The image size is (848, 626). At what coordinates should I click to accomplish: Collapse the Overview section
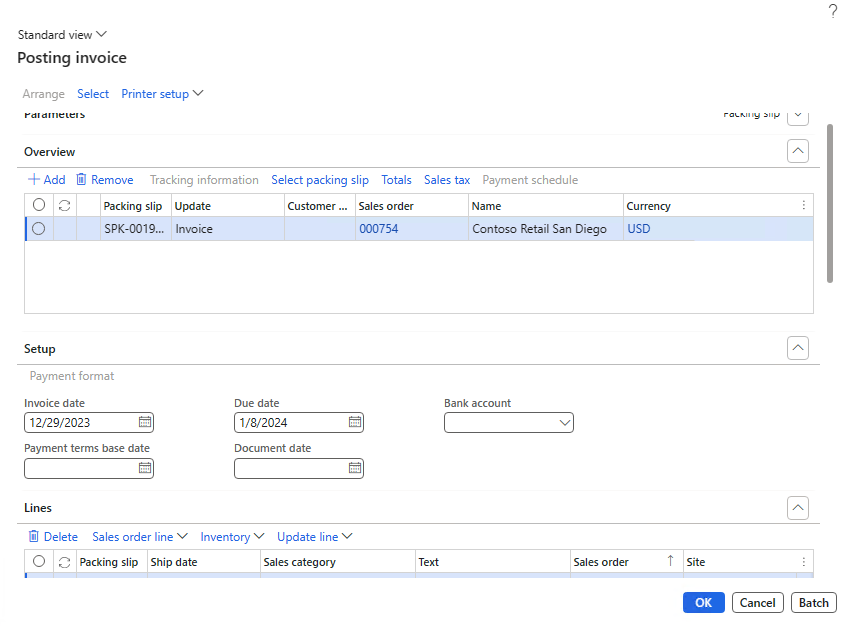pyautogui.click(x=798, y=151)
